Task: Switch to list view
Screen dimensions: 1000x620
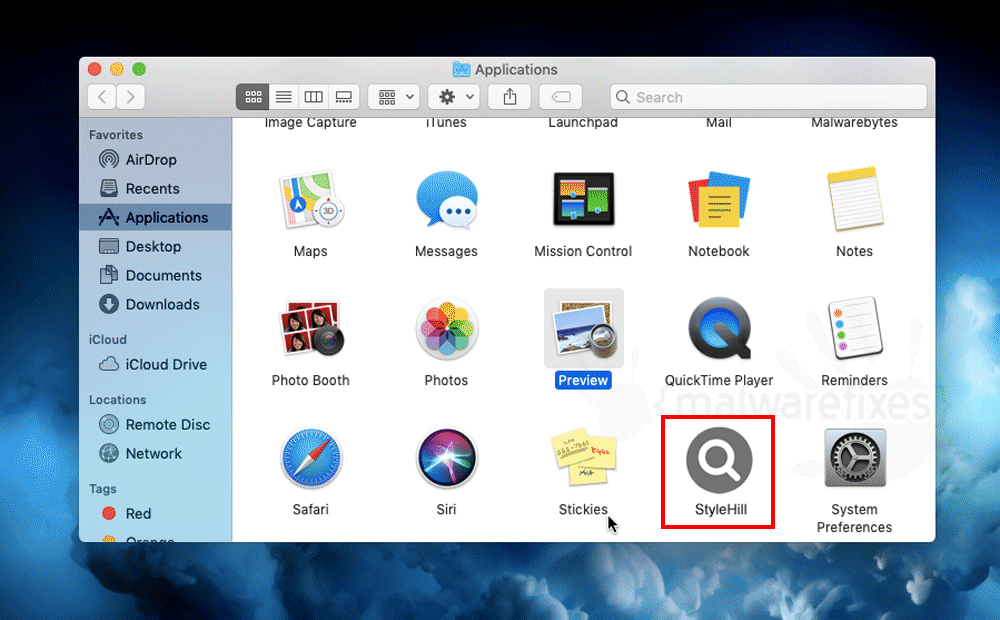Action: coord(283,97)
